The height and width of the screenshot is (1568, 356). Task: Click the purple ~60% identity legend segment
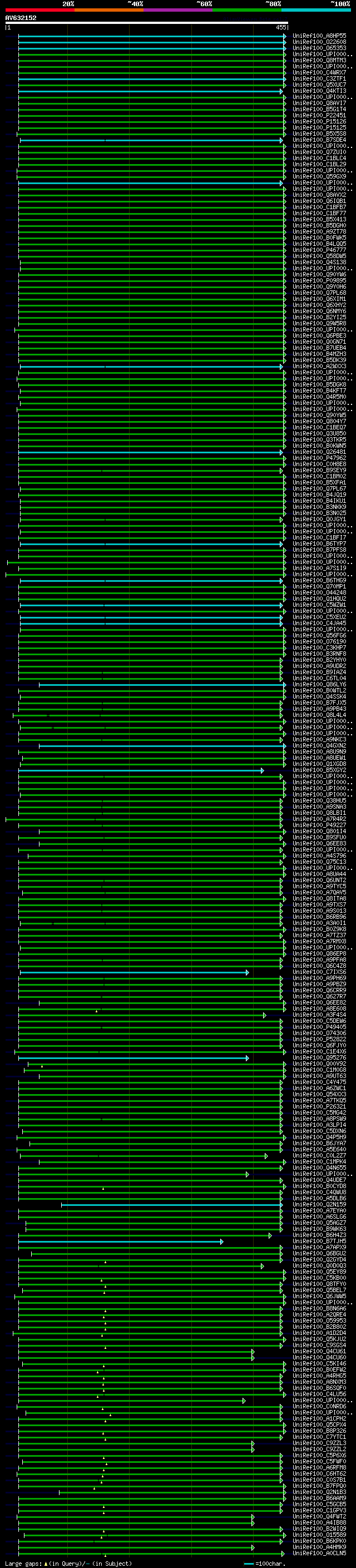(177, 10)
